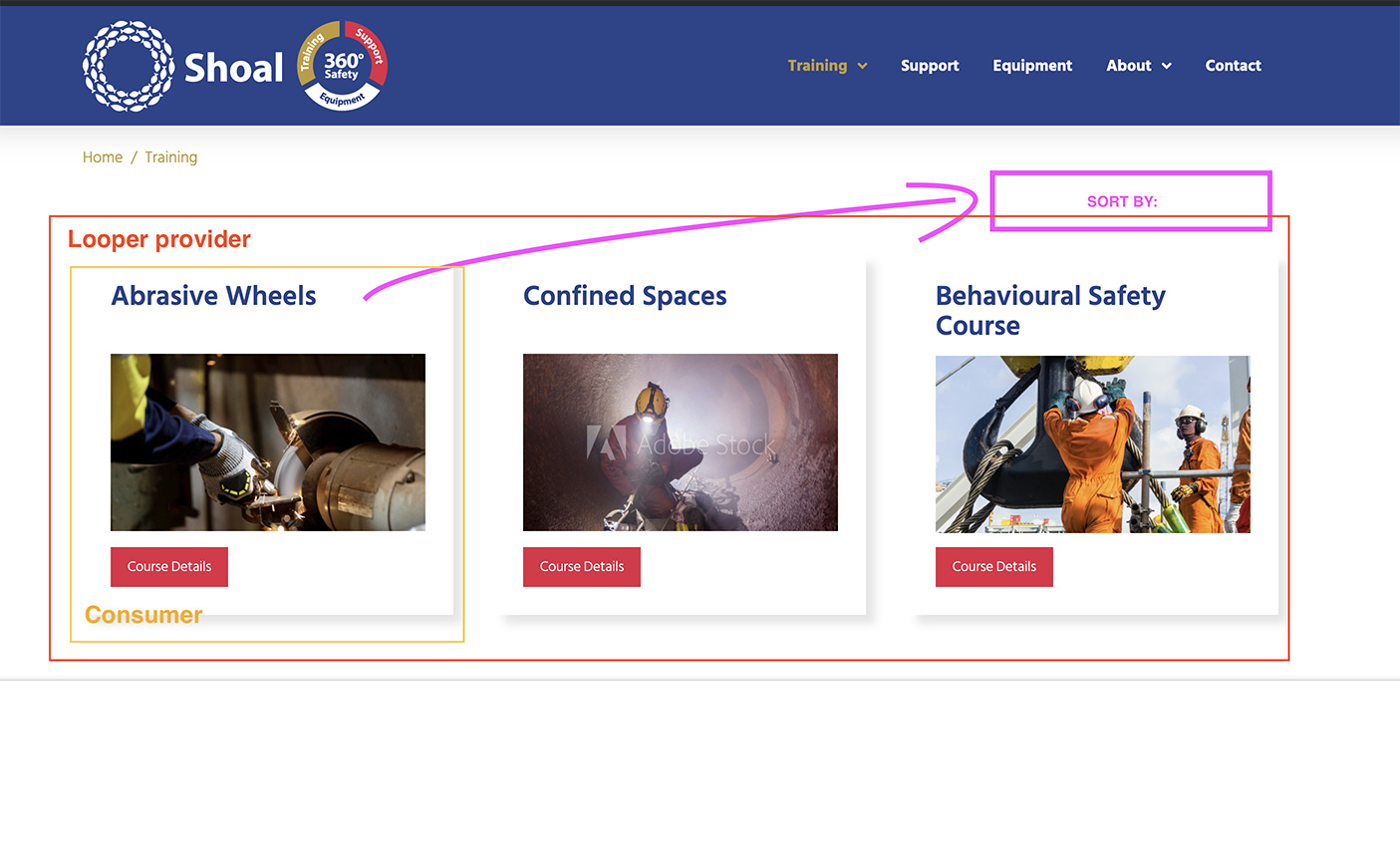Open the Confined Spaces course title
Image resolution: width=1400 pixels, height=862 pixels.
pos(625,296)
